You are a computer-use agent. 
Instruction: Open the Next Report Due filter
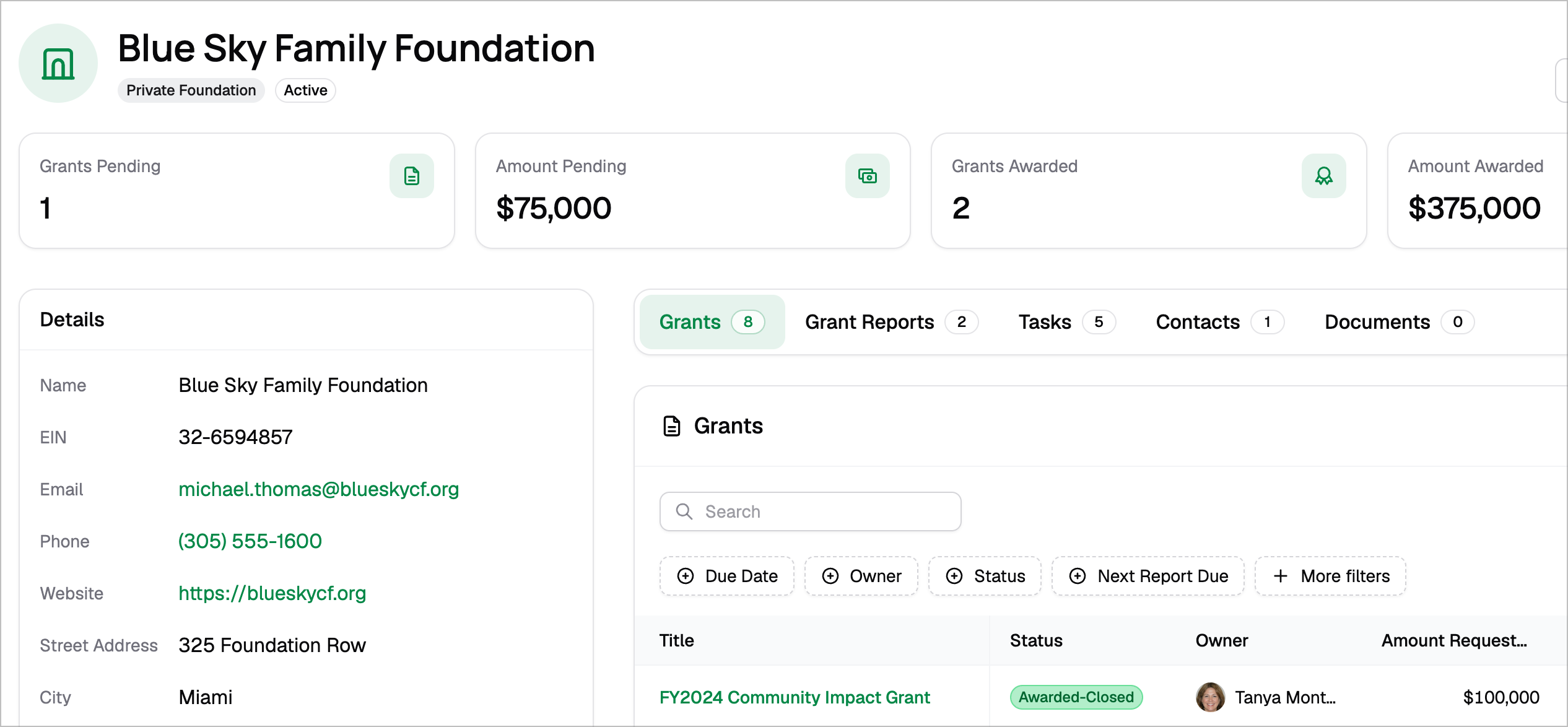[x=1148, y=576]
